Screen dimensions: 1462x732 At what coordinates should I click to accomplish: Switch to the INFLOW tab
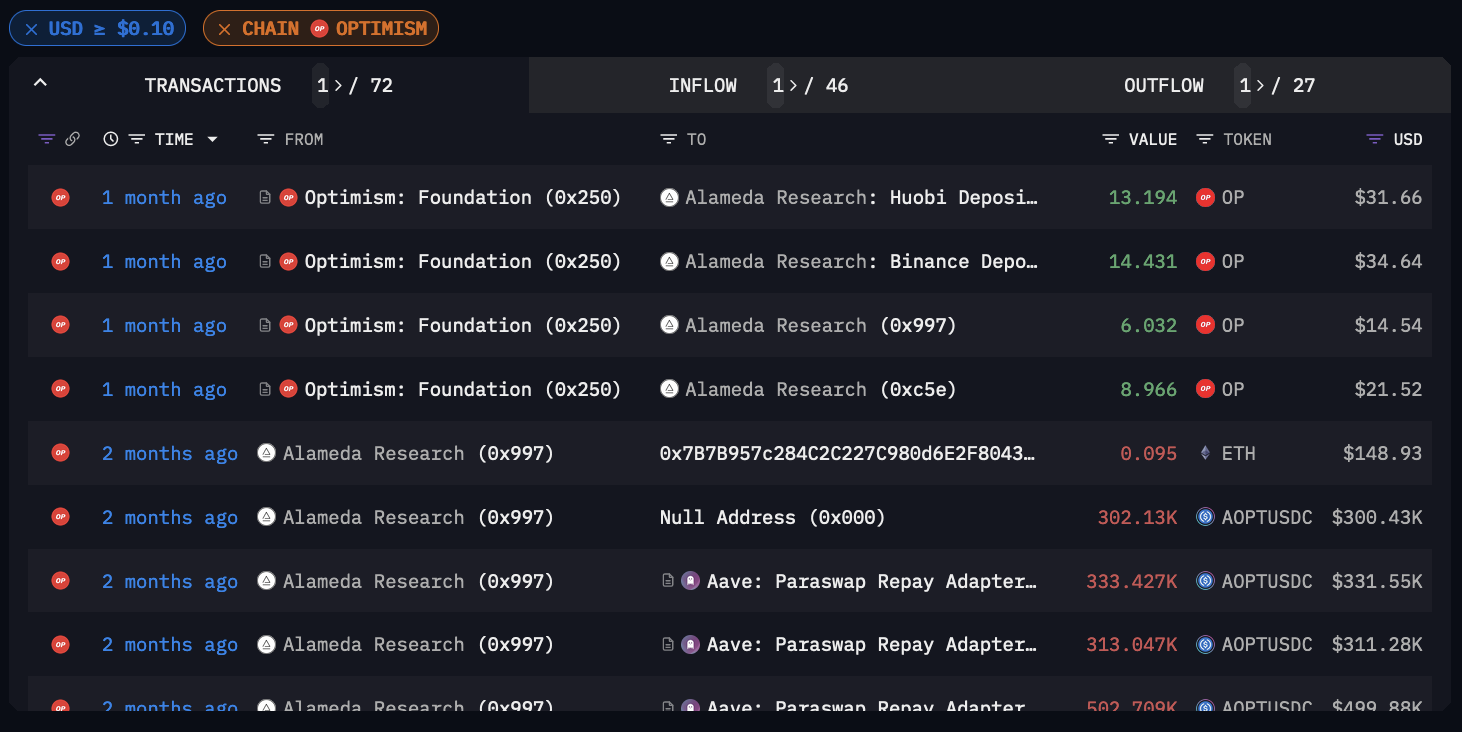click(x=703, y=86)
